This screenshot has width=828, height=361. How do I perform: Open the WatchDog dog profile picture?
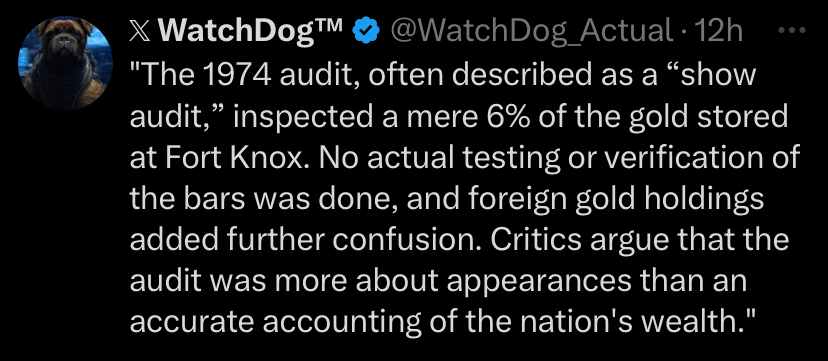coord(65,63)
